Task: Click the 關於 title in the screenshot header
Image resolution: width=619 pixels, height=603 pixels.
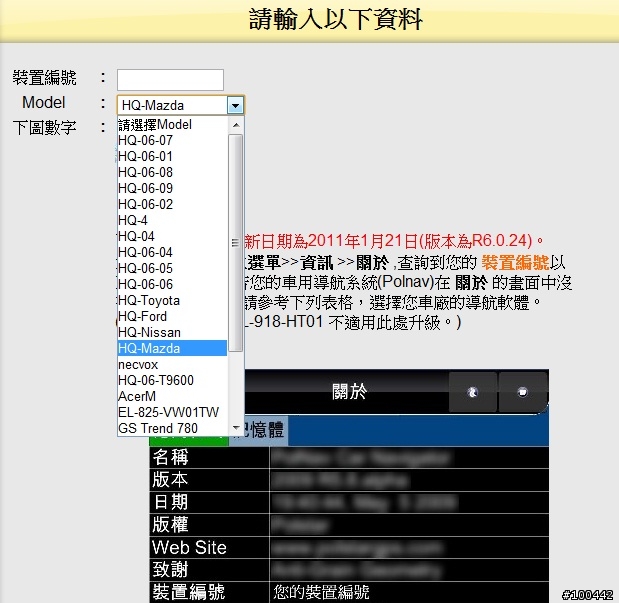Action: 349,392
